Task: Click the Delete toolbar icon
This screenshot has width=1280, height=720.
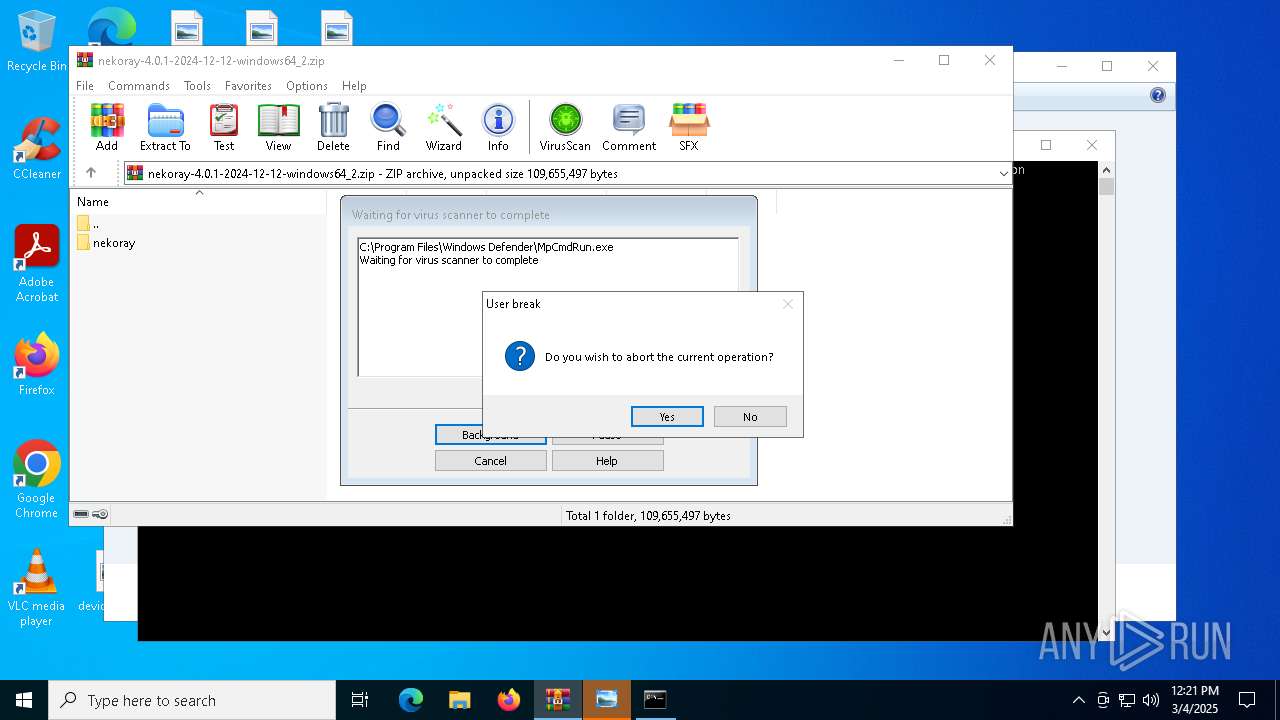Action: (x=333, y=127)
